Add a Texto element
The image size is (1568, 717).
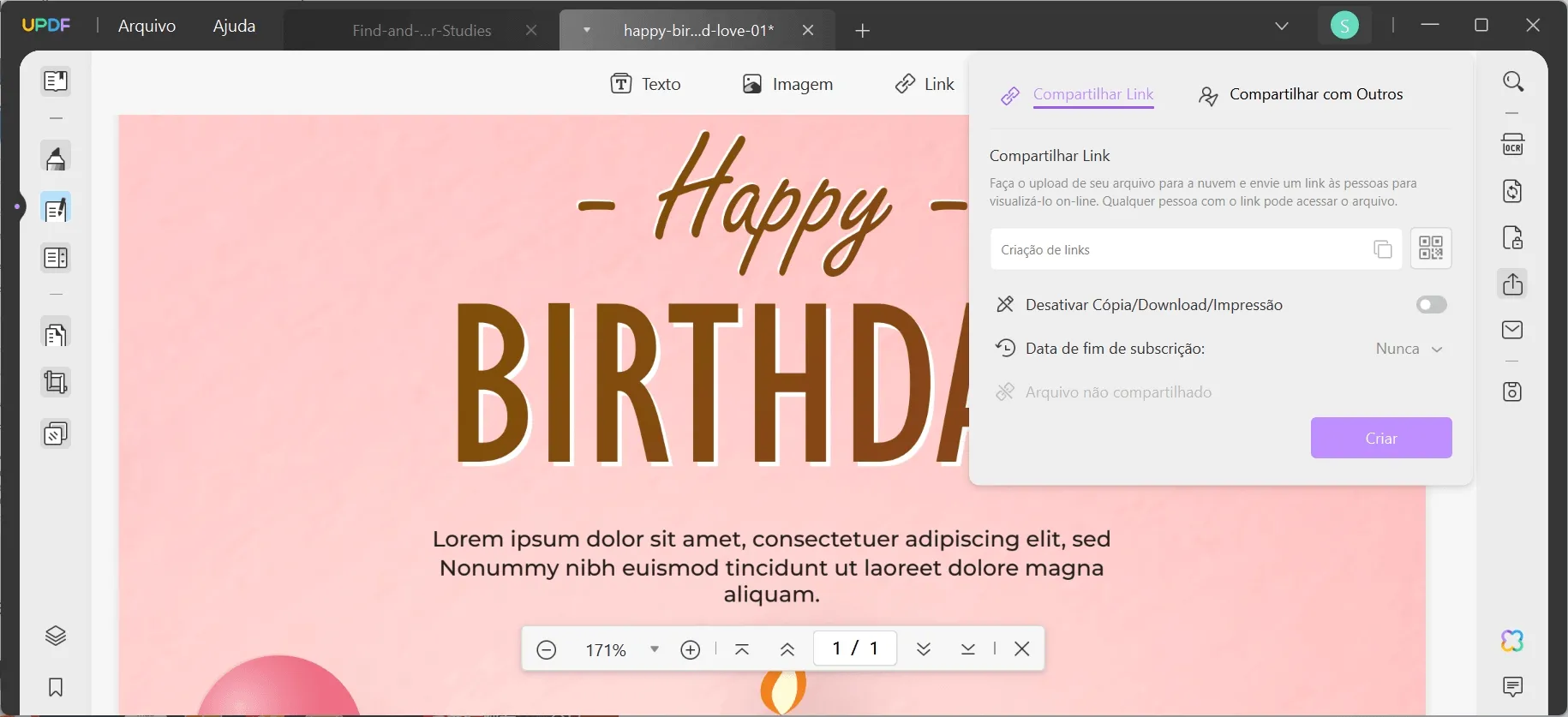(x=646, y=84)
